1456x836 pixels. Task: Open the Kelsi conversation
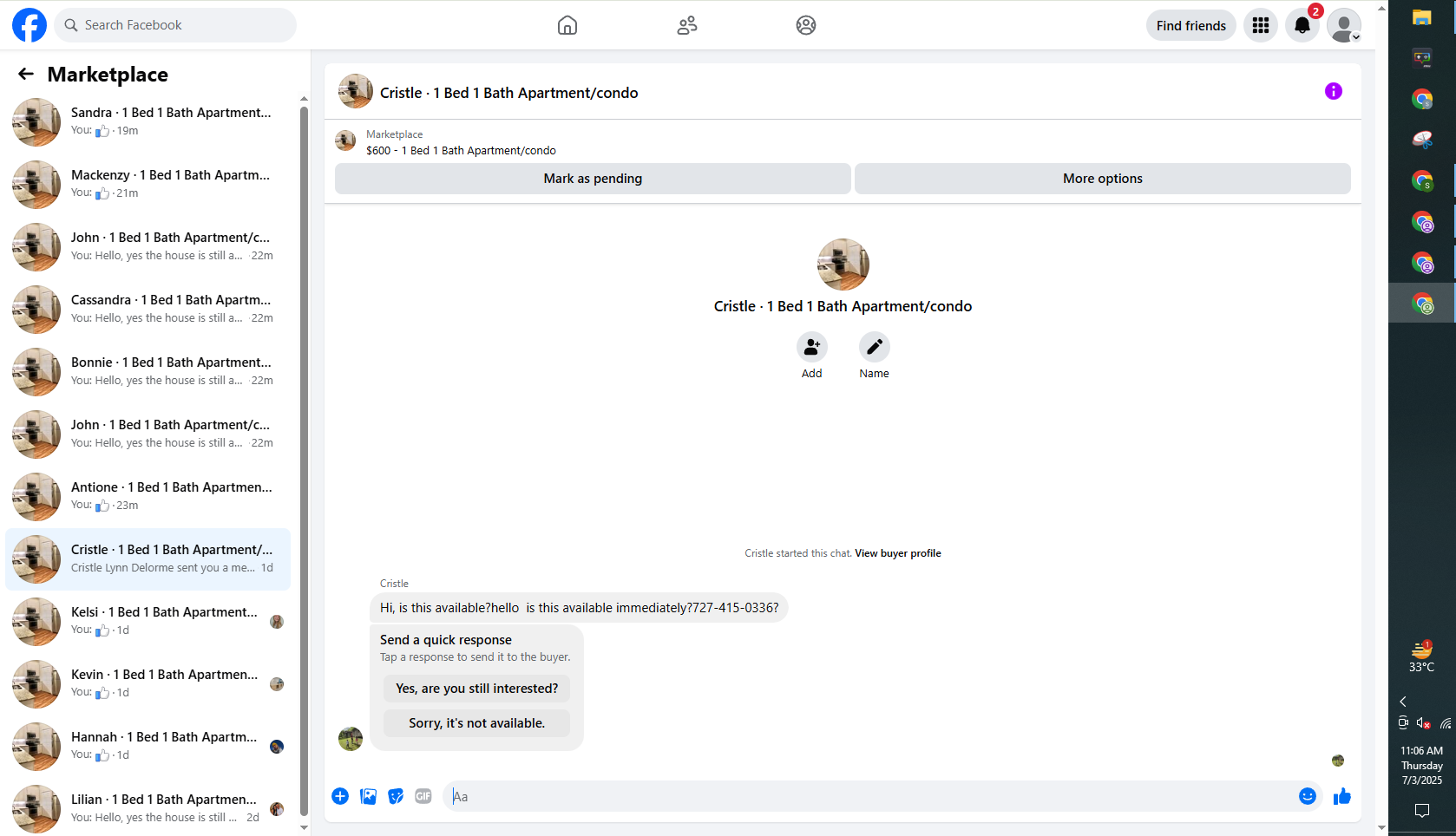pos(148,622)
